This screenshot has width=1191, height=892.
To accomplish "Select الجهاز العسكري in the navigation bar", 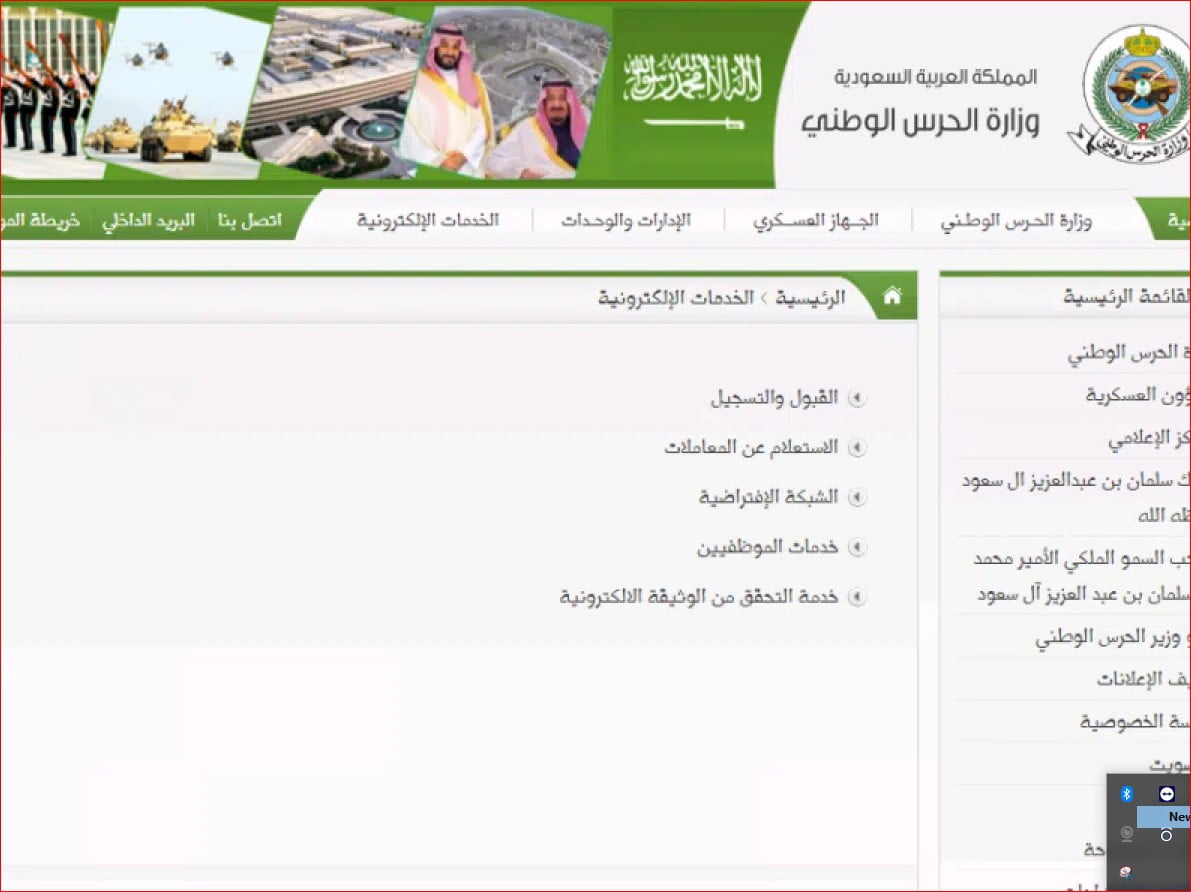I will (816, 220).
